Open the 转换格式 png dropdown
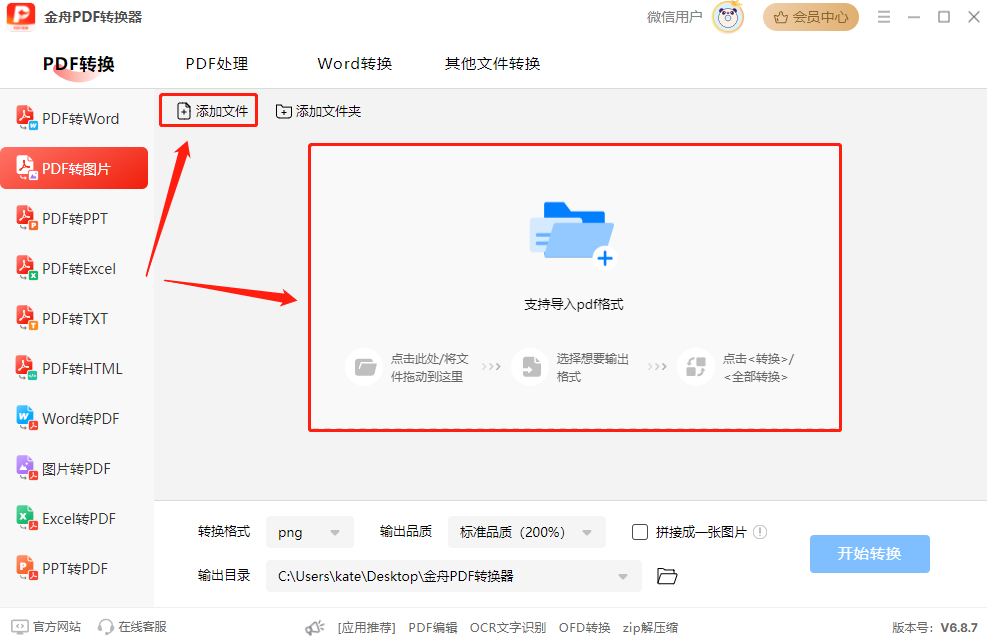Image resolution: width=987 pixels, height=643 pixels. (x=310, y=532)
